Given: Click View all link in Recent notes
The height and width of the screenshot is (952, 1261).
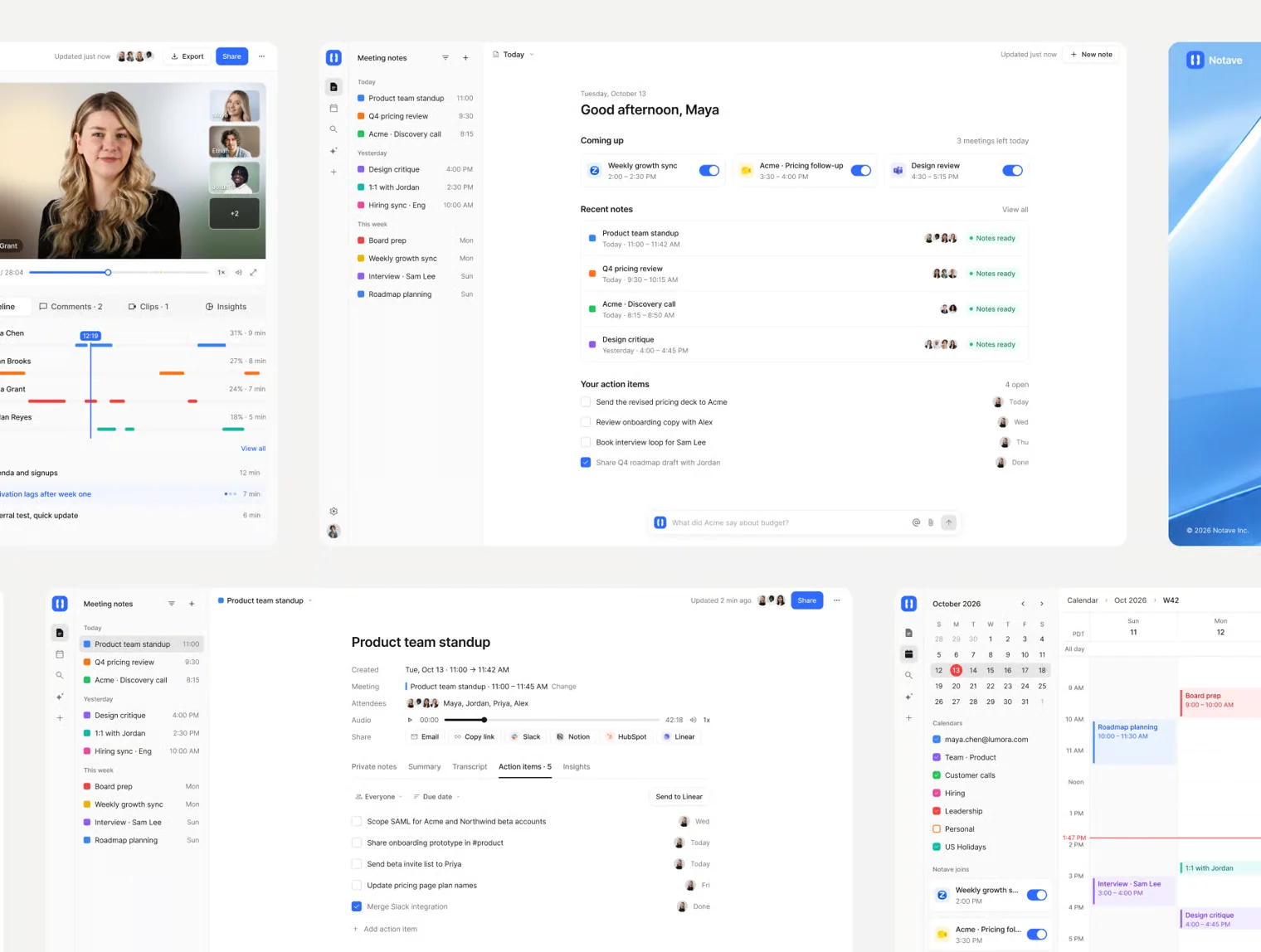Looking at the screenshot, I should click(x=1015, y=210).
